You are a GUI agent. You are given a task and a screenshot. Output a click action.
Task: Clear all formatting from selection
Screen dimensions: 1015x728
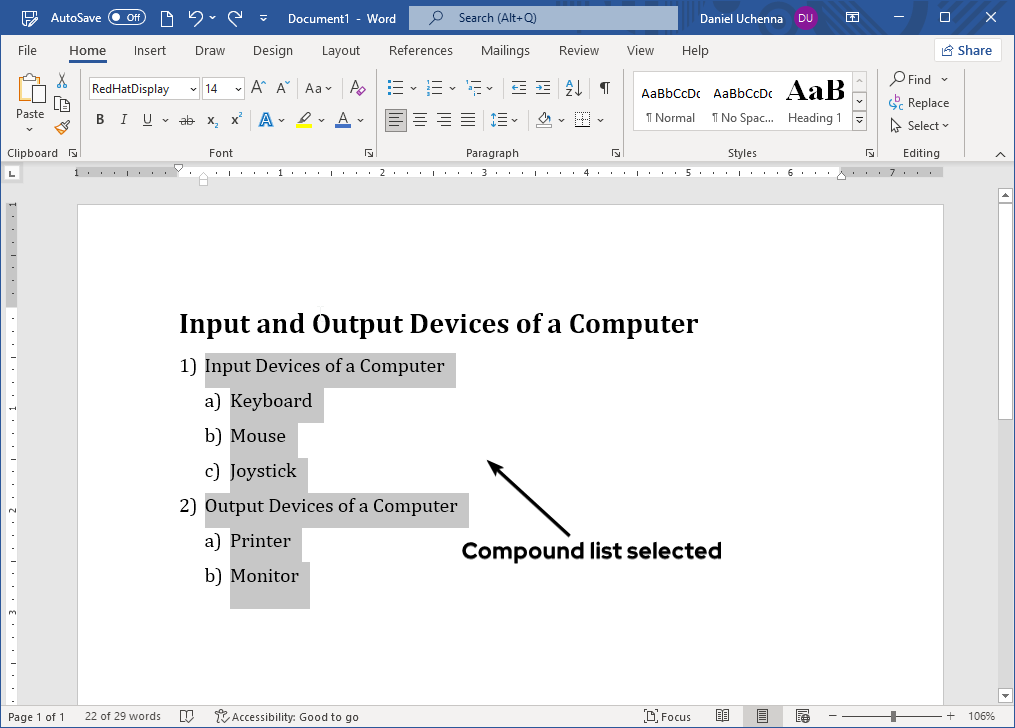point(358,88)
